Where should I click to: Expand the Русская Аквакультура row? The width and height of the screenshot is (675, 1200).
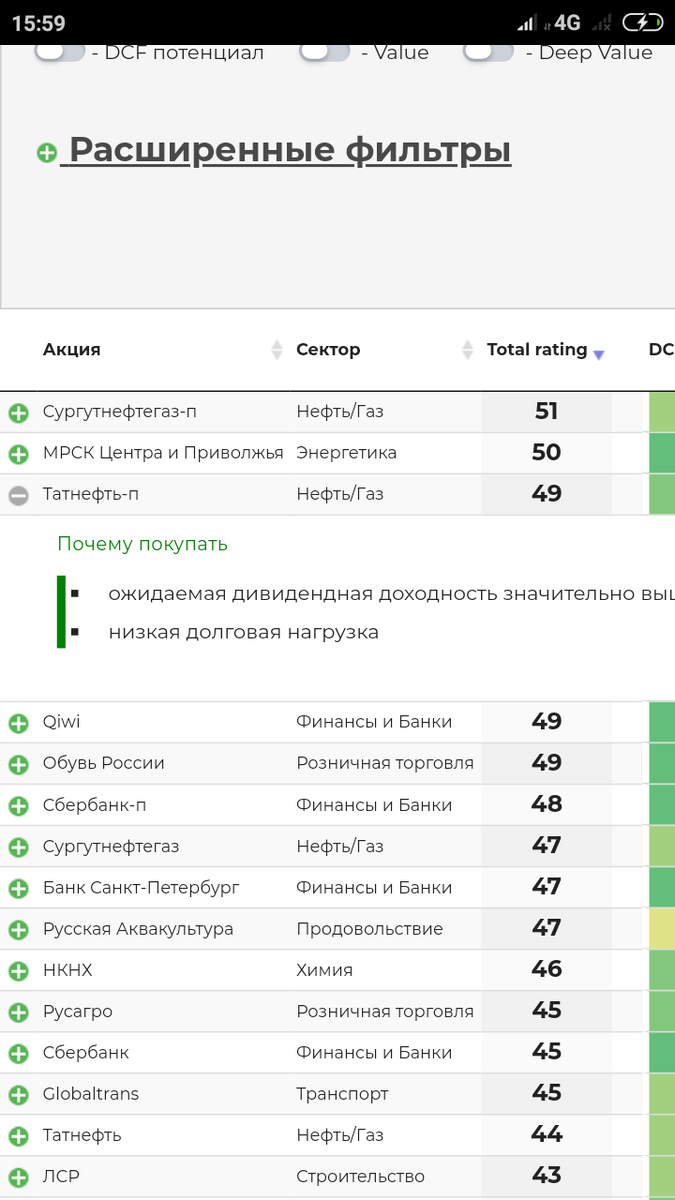[x=18, y=930]
